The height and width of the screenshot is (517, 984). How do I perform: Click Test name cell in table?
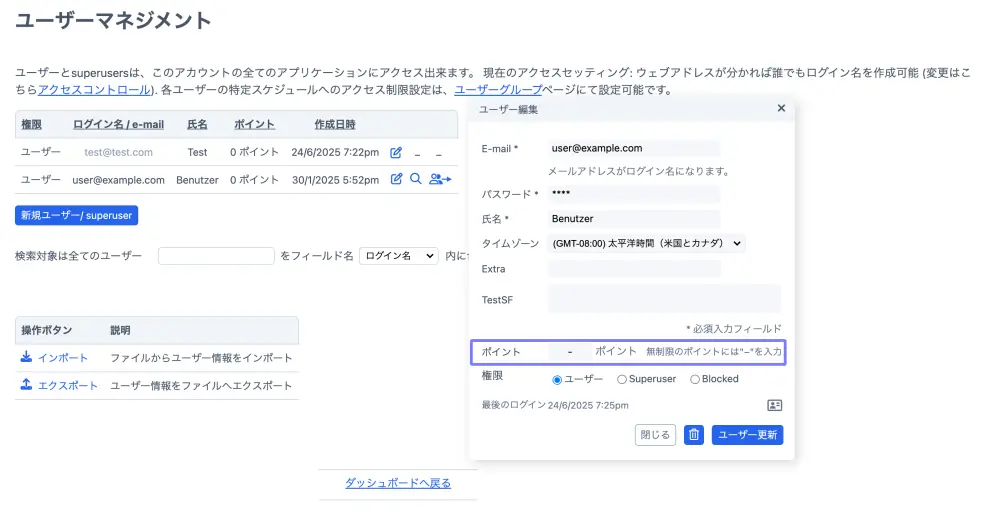pos(197,152)
